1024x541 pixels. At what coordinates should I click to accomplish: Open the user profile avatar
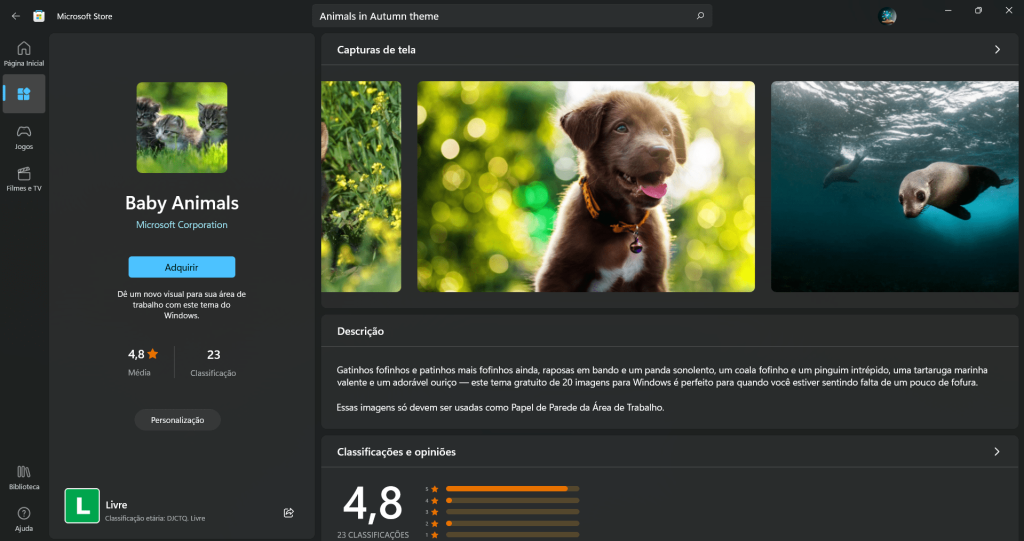point(887,16)
